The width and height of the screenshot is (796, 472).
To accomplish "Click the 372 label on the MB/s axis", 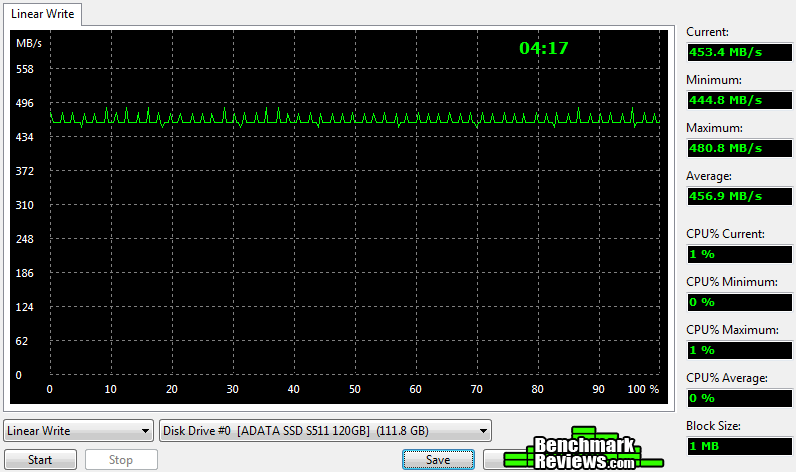I will [24, 171].
